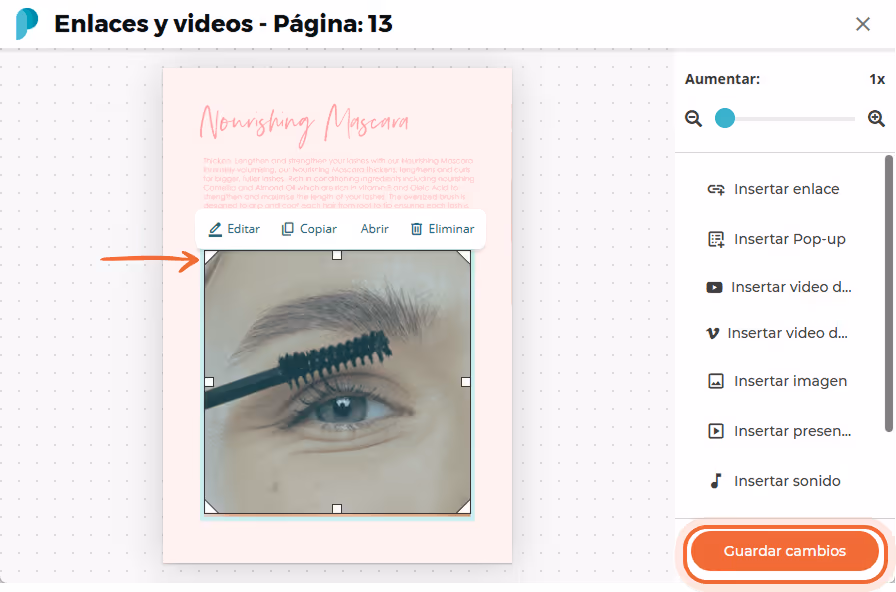Close the Enlaces y videos dialog
Viewport: 896px width, 592px height.
(863, 24)
